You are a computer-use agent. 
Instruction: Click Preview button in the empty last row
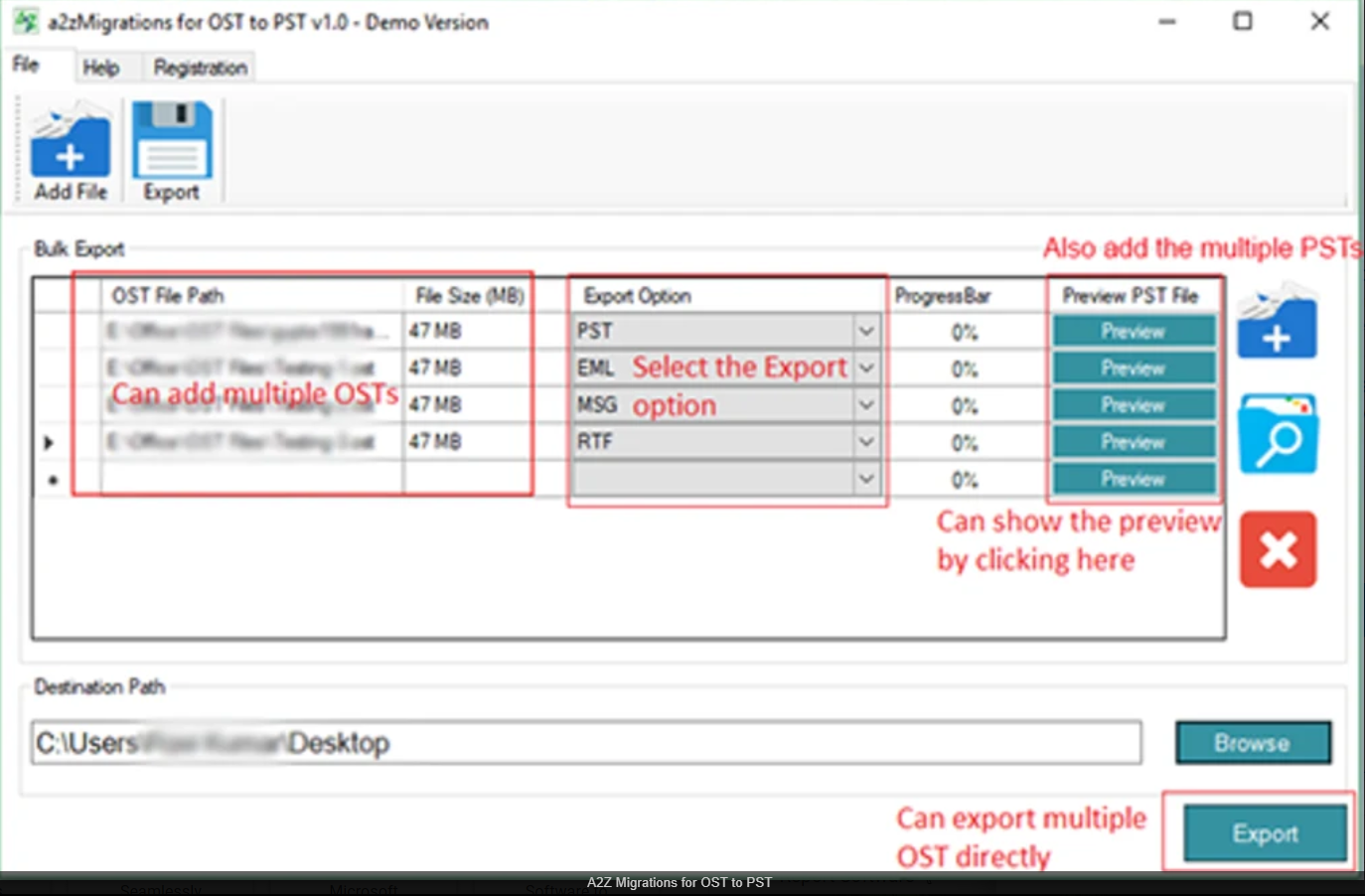click(x=1134, y=478)
